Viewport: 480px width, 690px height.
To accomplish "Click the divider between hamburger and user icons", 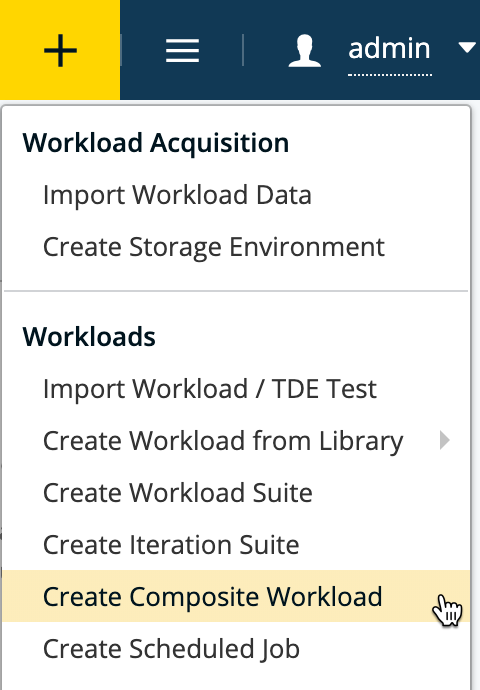I will pos(243,50).
